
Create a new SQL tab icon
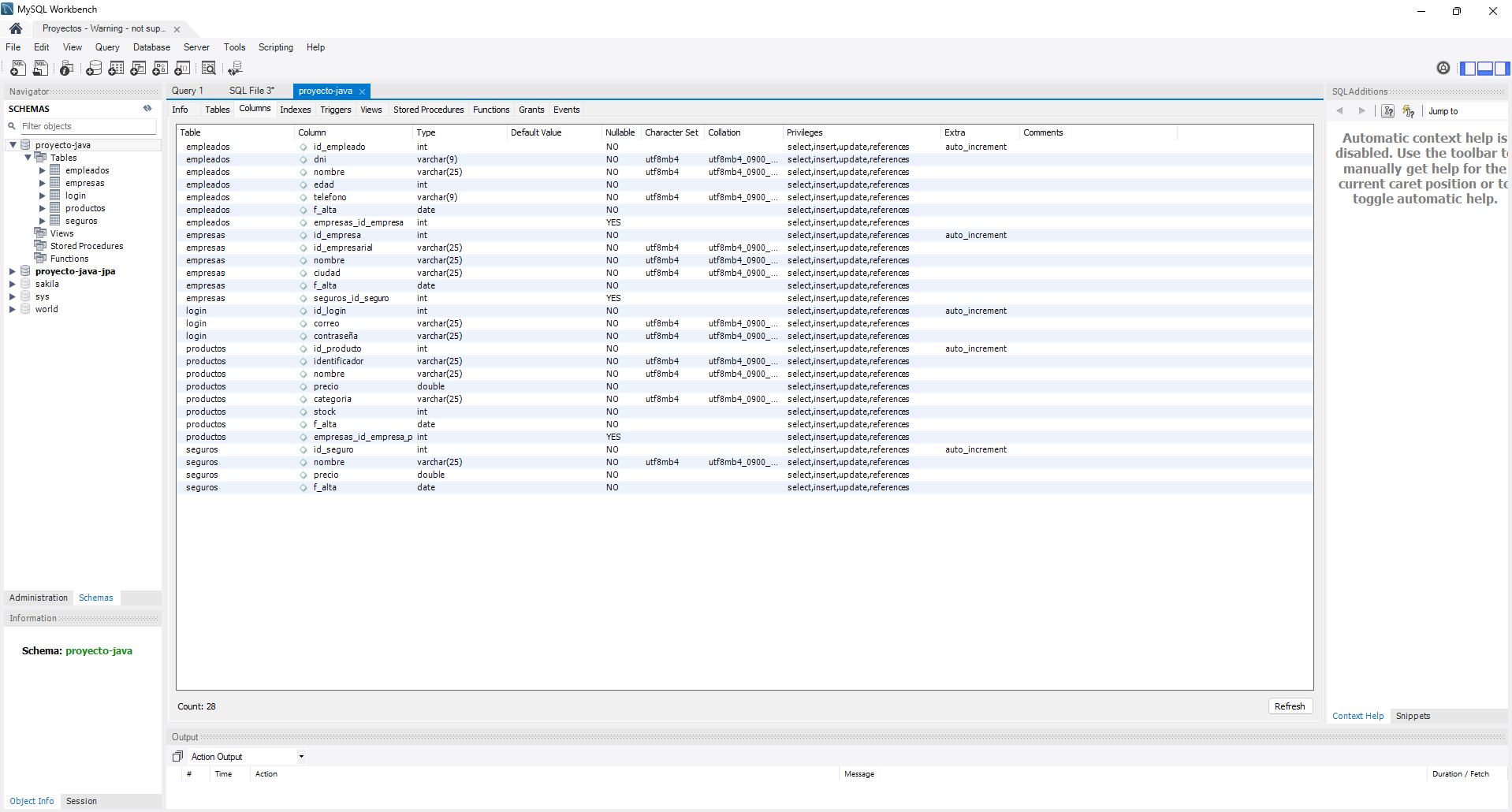pos(17,69)
